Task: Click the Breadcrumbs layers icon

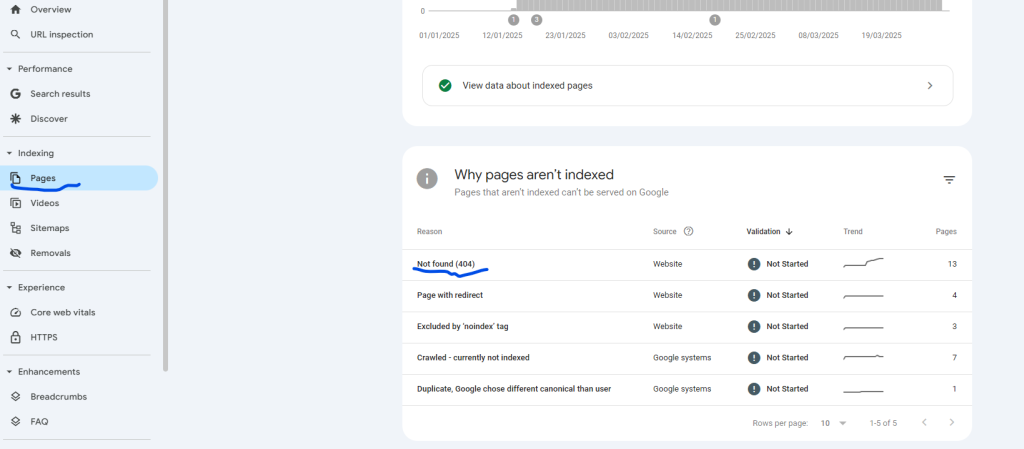Action: [x=16, y=397]
